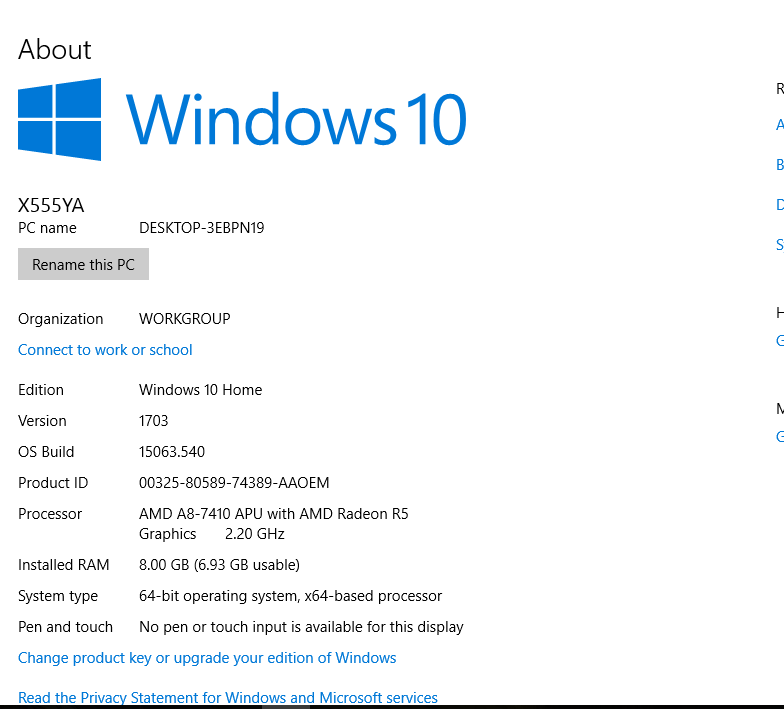Select the About page heading
Image resolution: width=784 pixels, height=709 pixels.
(x=55, y=50)
